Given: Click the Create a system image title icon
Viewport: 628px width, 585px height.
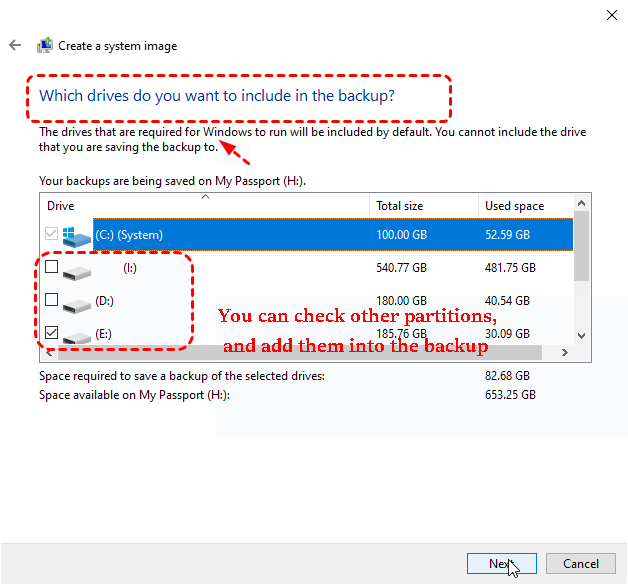Looking at the screenshot, I should (x=45, y=46).
